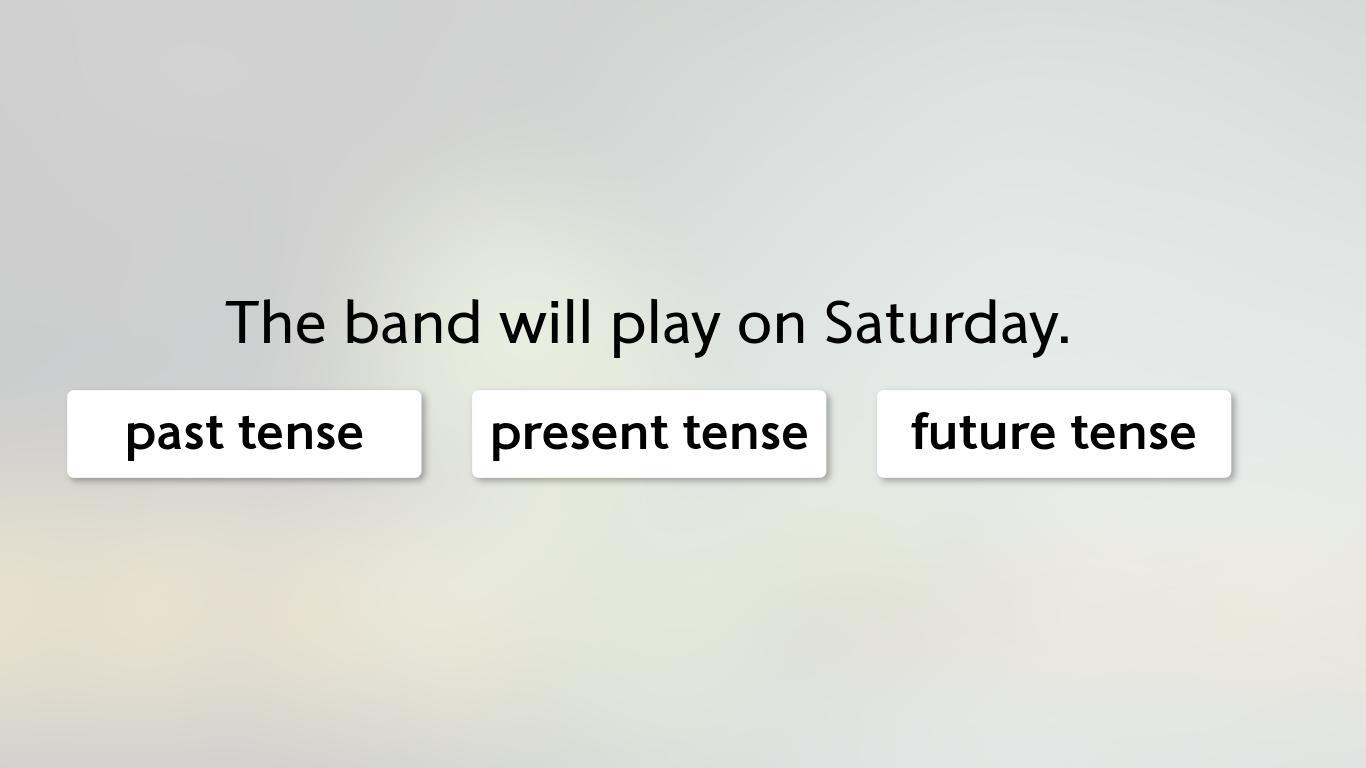Click the word "The" starting the sentence
This screenshot has width=1366, height=768.
277,322
